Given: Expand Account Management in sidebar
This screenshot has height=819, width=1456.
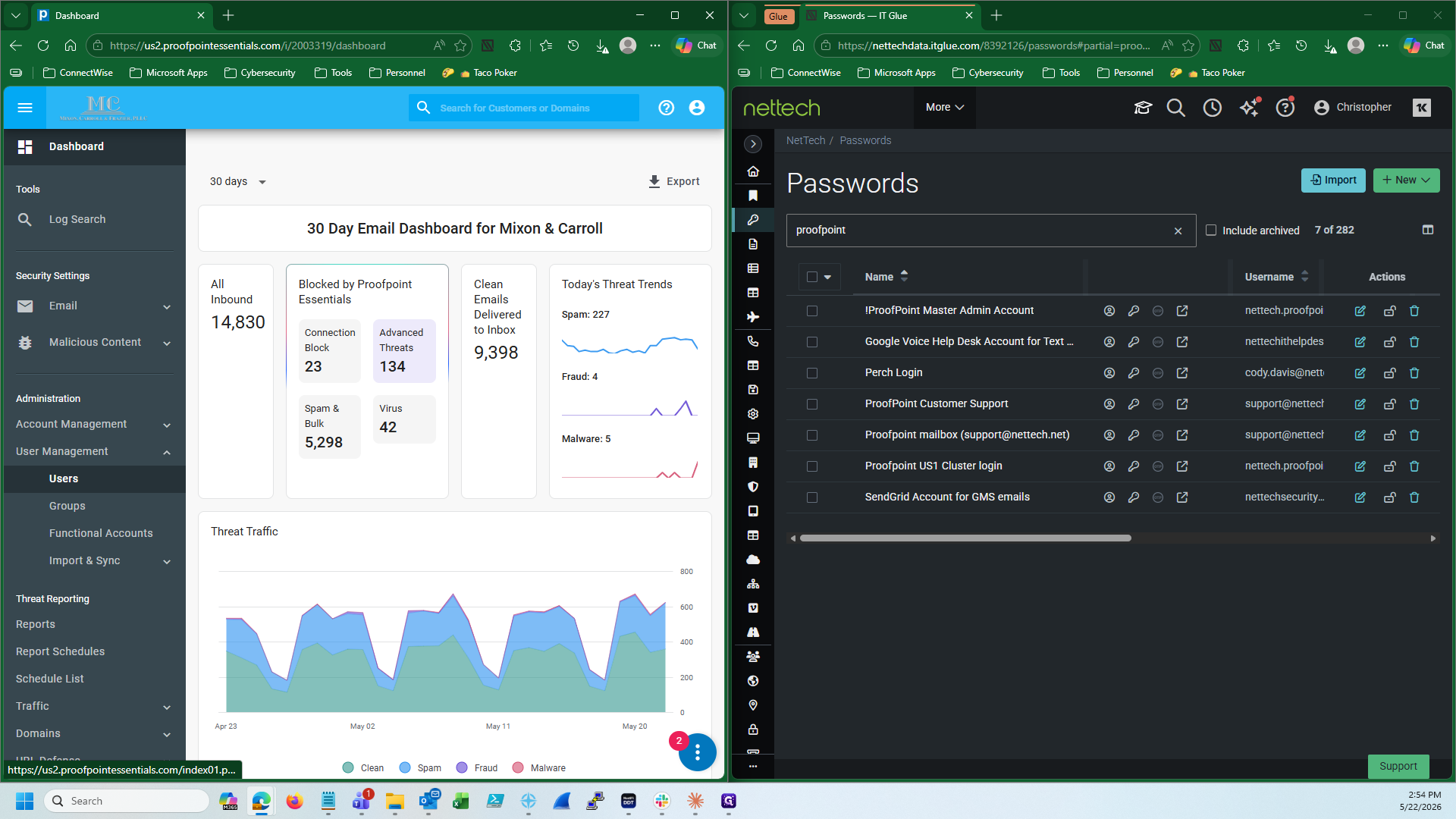Looking at the screenshot, I should [x=95, y=425].
